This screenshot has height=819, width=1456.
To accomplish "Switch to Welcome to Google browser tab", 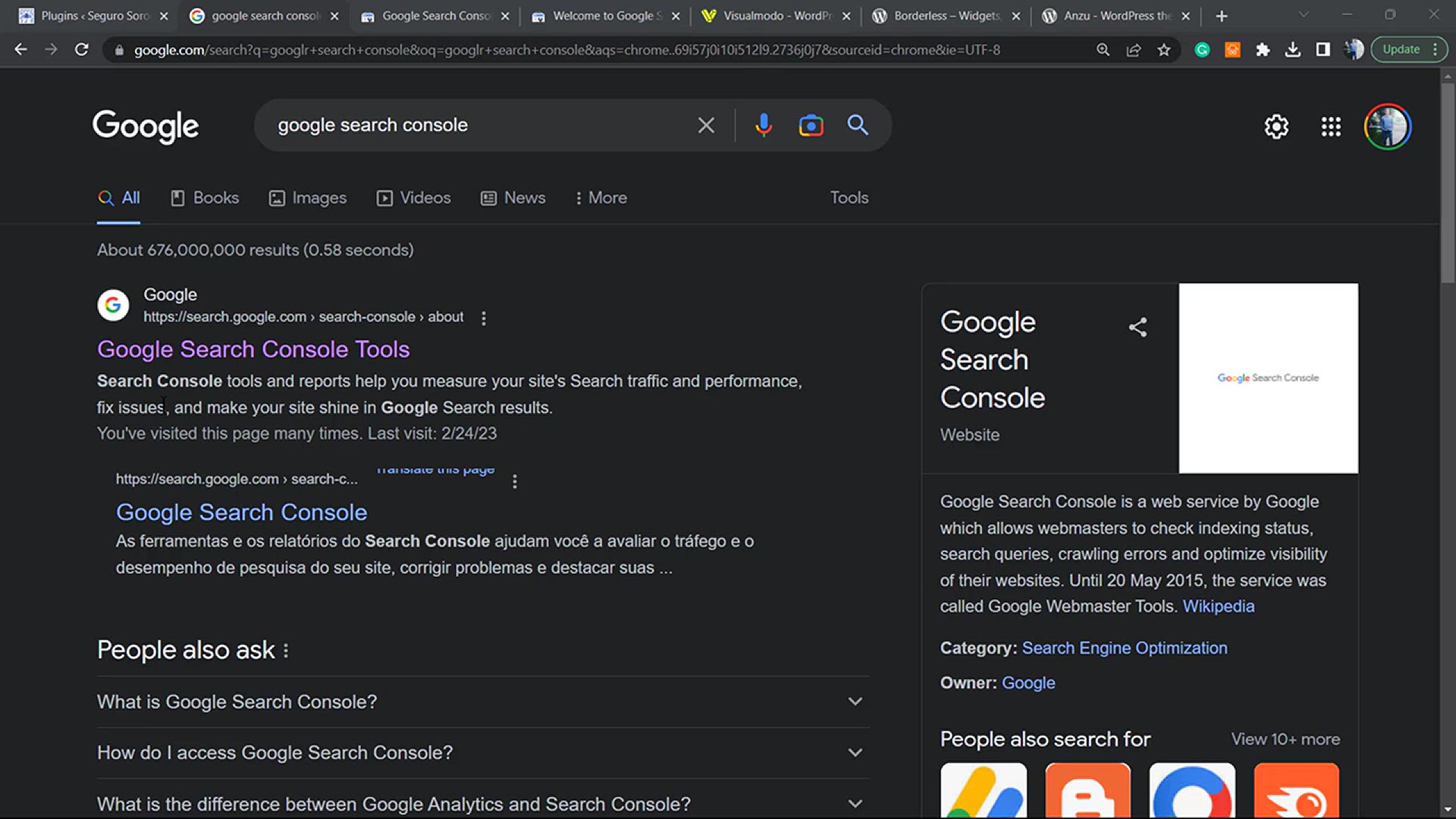I will tap(604, 16).
